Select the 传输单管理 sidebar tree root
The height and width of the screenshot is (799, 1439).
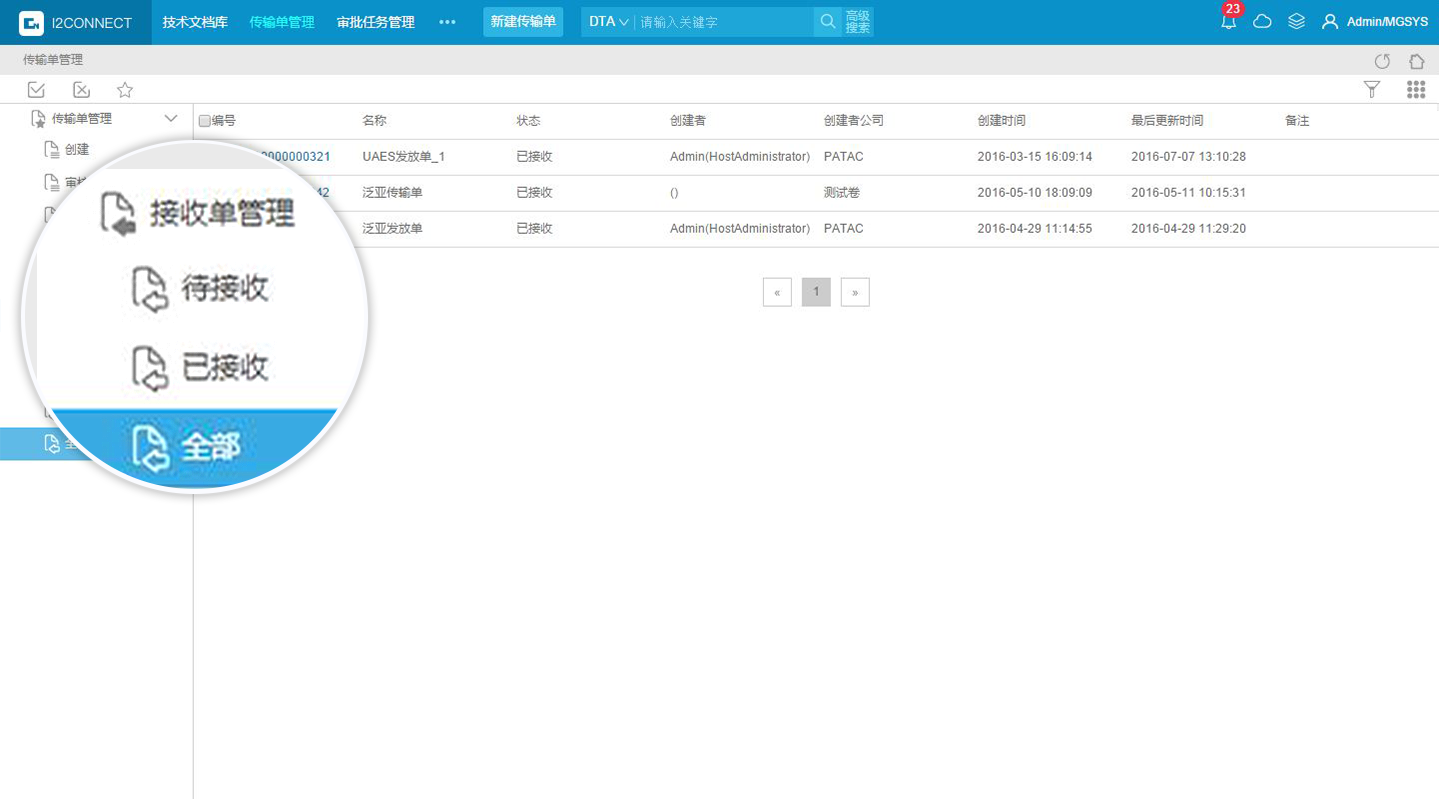[x=81, y=119]
